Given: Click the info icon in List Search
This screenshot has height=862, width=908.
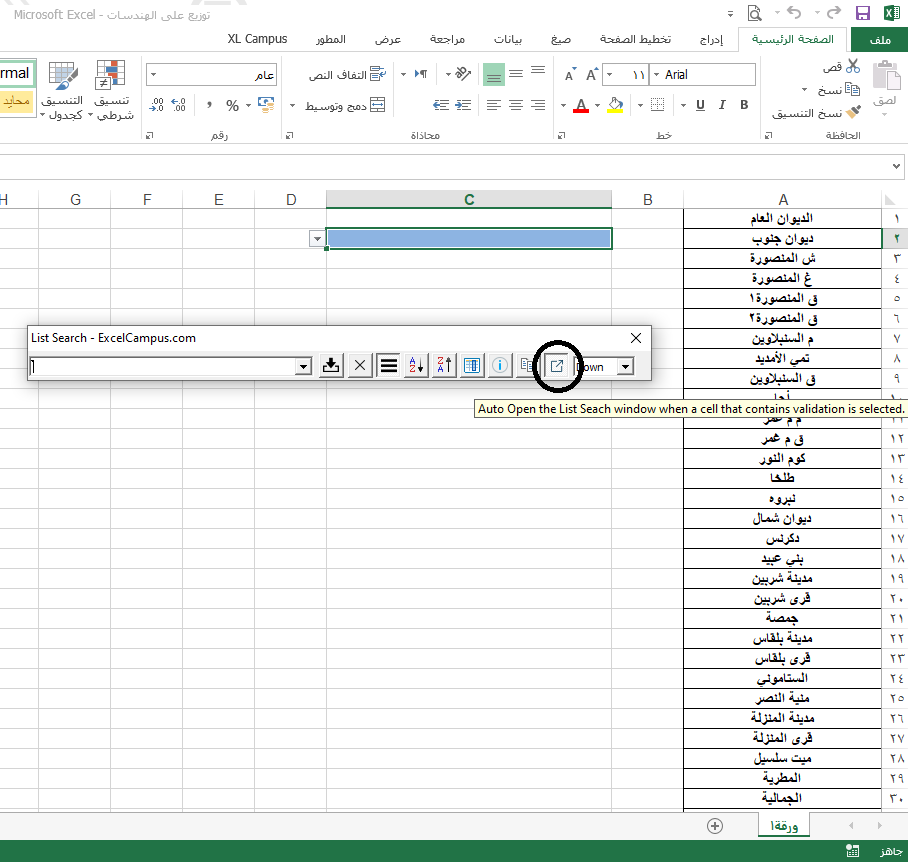Looking at the screenshot, I should pyautogui.click(x=499, y=367).
